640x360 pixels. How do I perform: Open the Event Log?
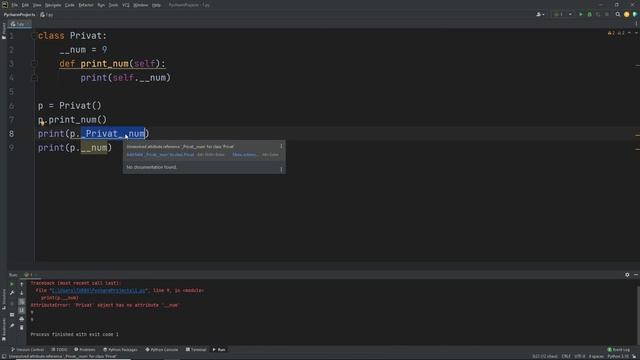point(619,350)
